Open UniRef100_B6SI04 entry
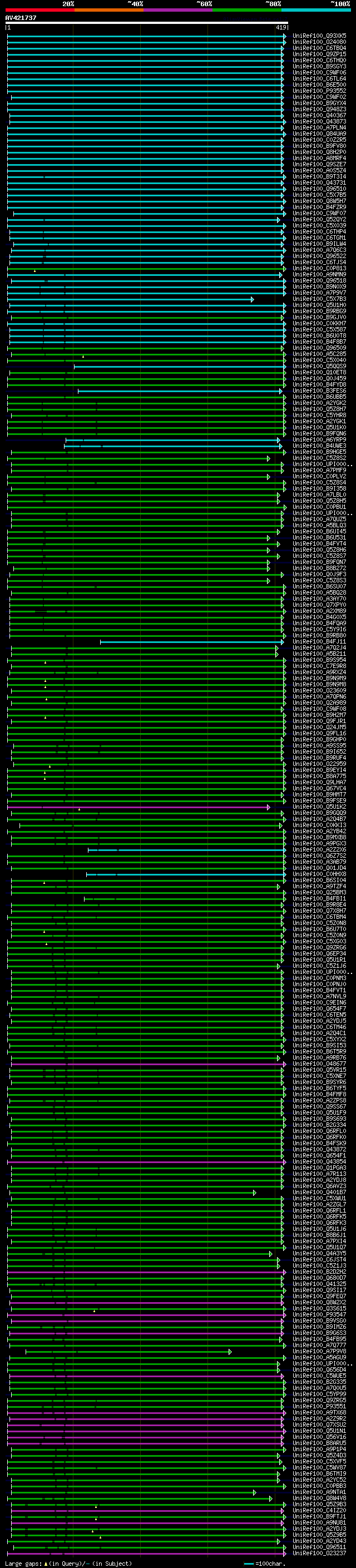This screenshot has height=1568, width=356. coord(319,881)
